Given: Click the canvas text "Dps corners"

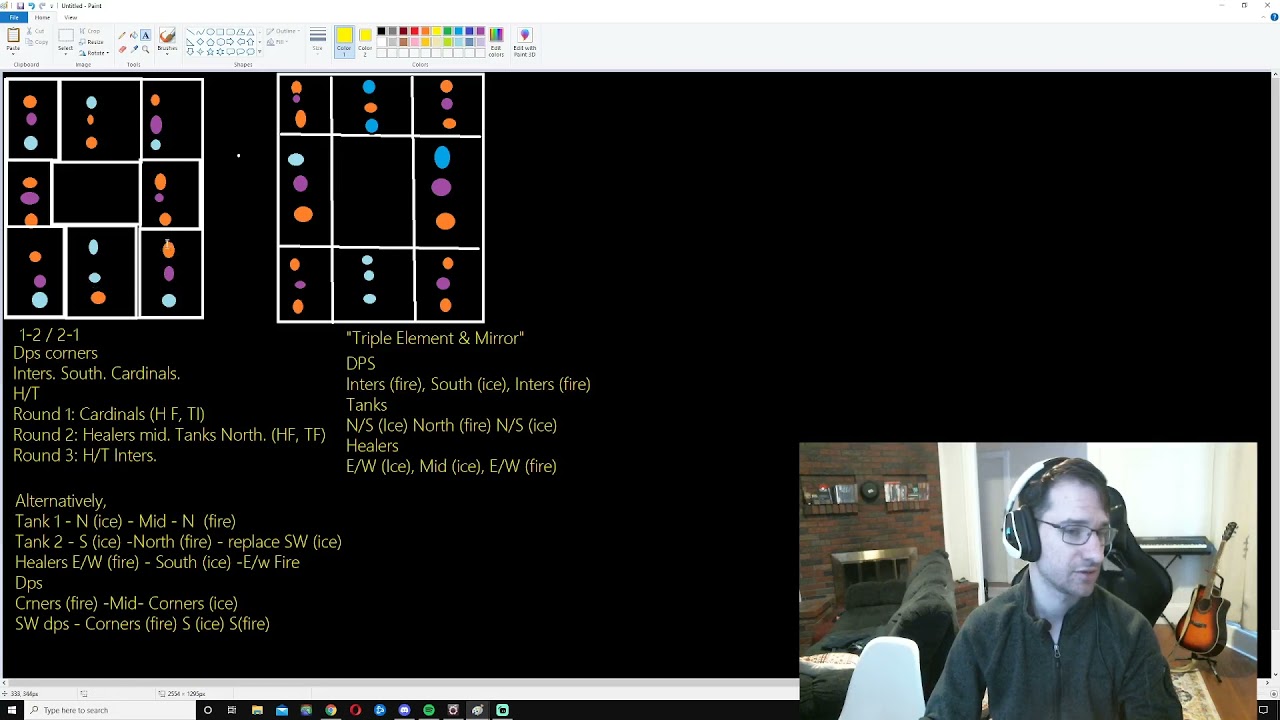Looking at the screenshot, I should (x=55, y=353).
